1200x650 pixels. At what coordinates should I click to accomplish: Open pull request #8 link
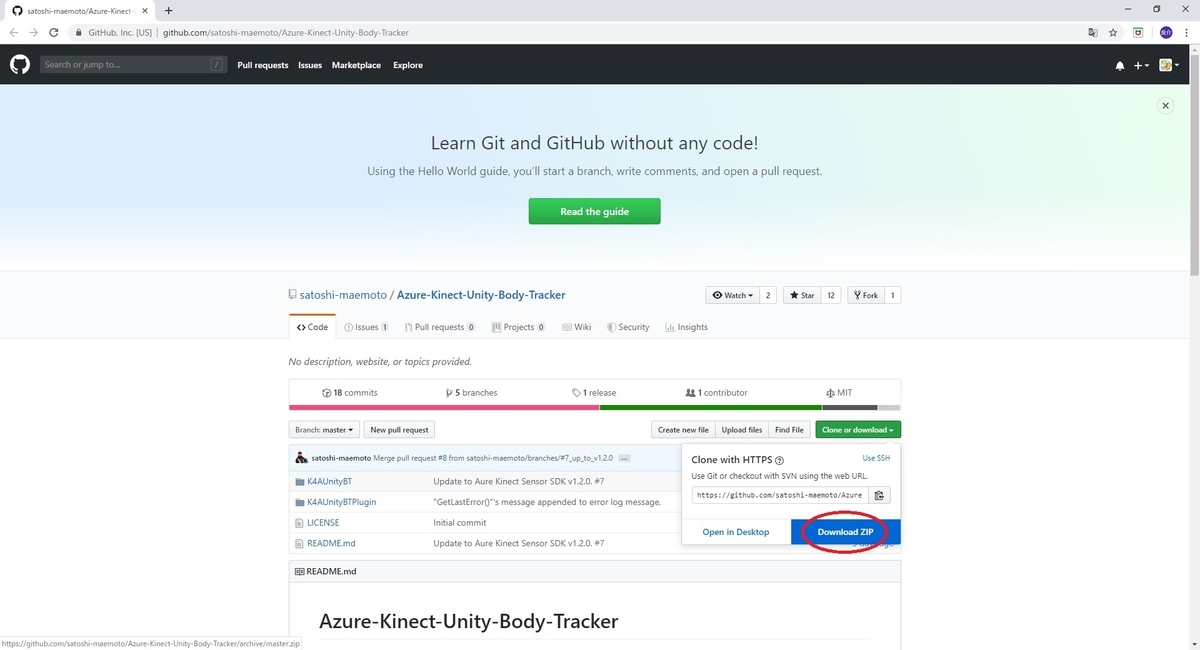442,458
